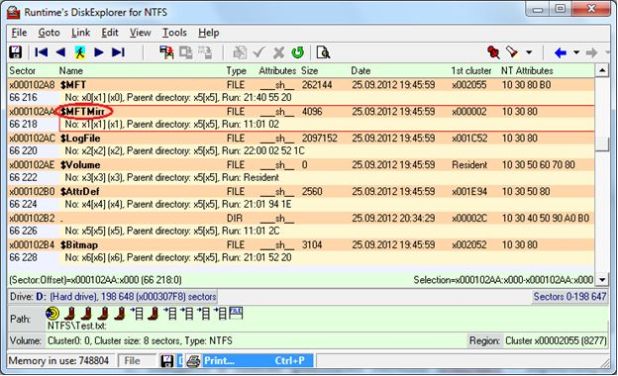The image size is (618, 376).
Task: Click the NTFS\Test.txt path text
Action: 77,326
